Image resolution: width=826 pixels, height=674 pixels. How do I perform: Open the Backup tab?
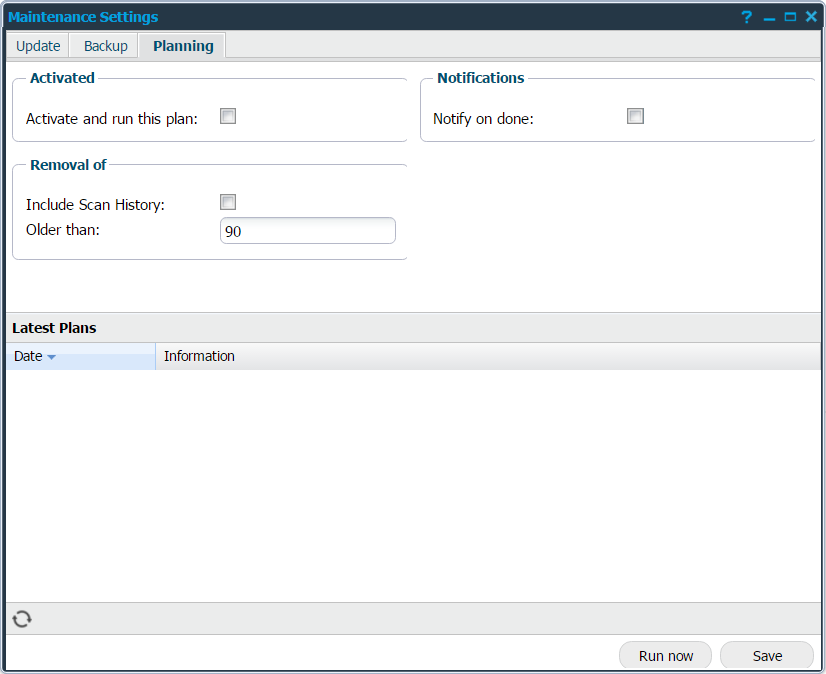coord(106,46)
